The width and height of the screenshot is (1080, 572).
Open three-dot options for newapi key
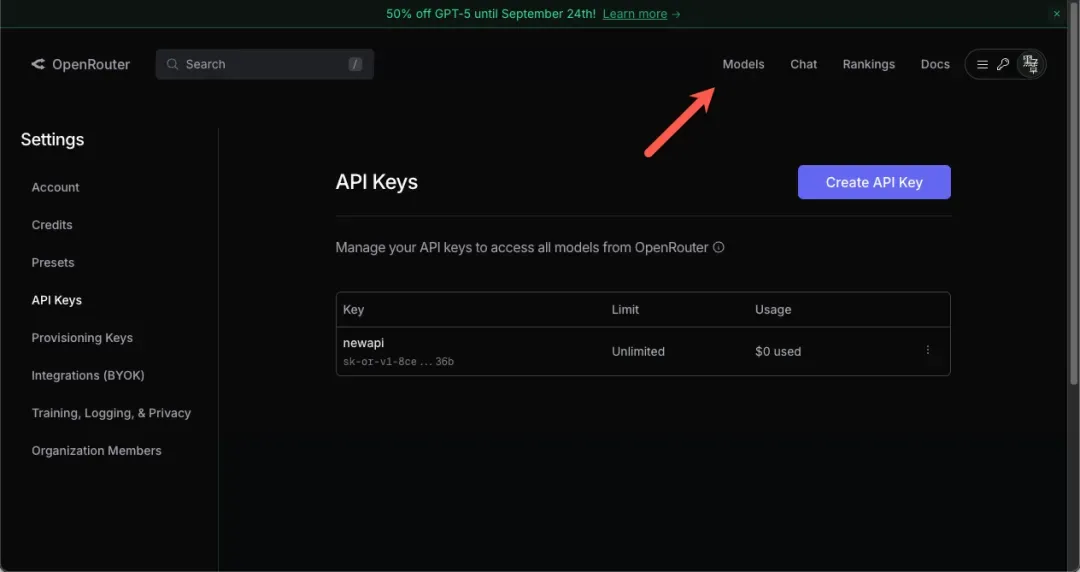[x=928, y=350]
